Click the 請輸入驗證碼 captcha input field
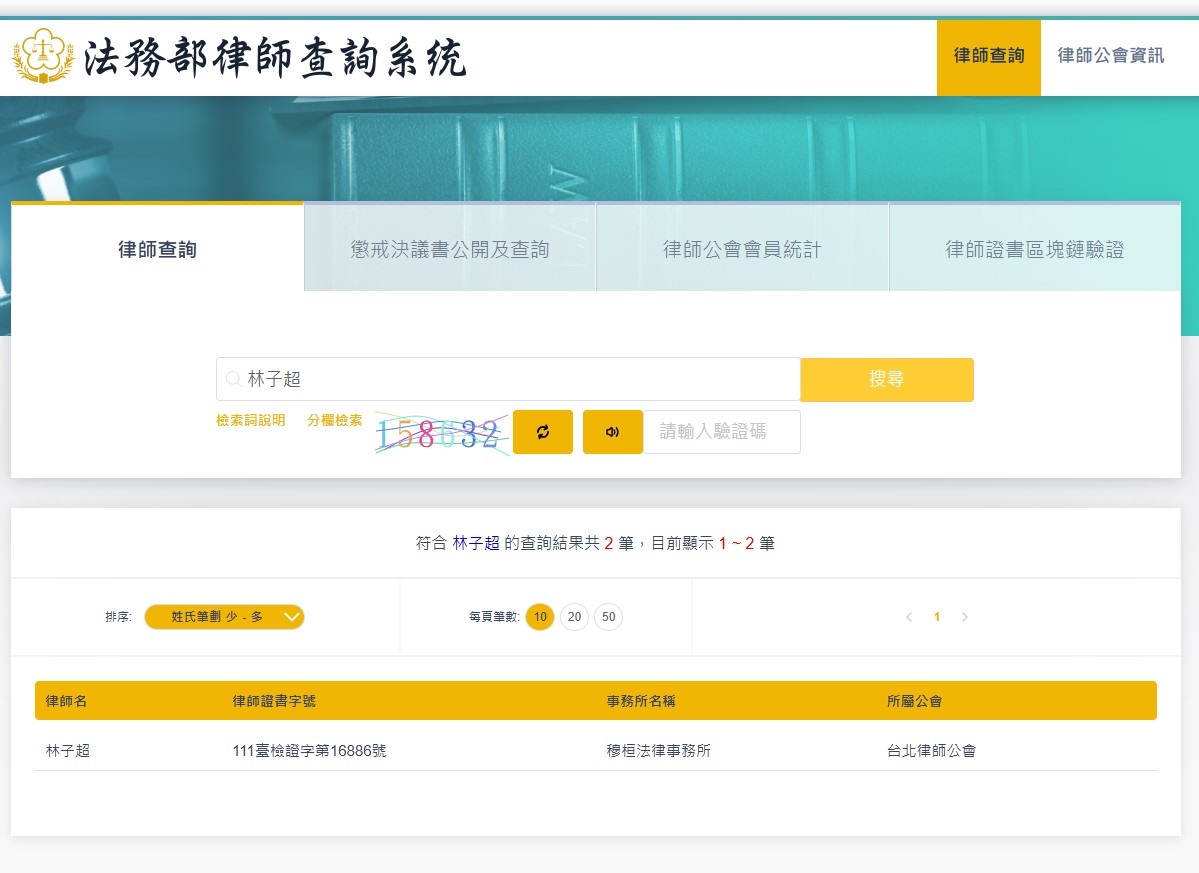The image size is (1199, 873). (721, 432)
